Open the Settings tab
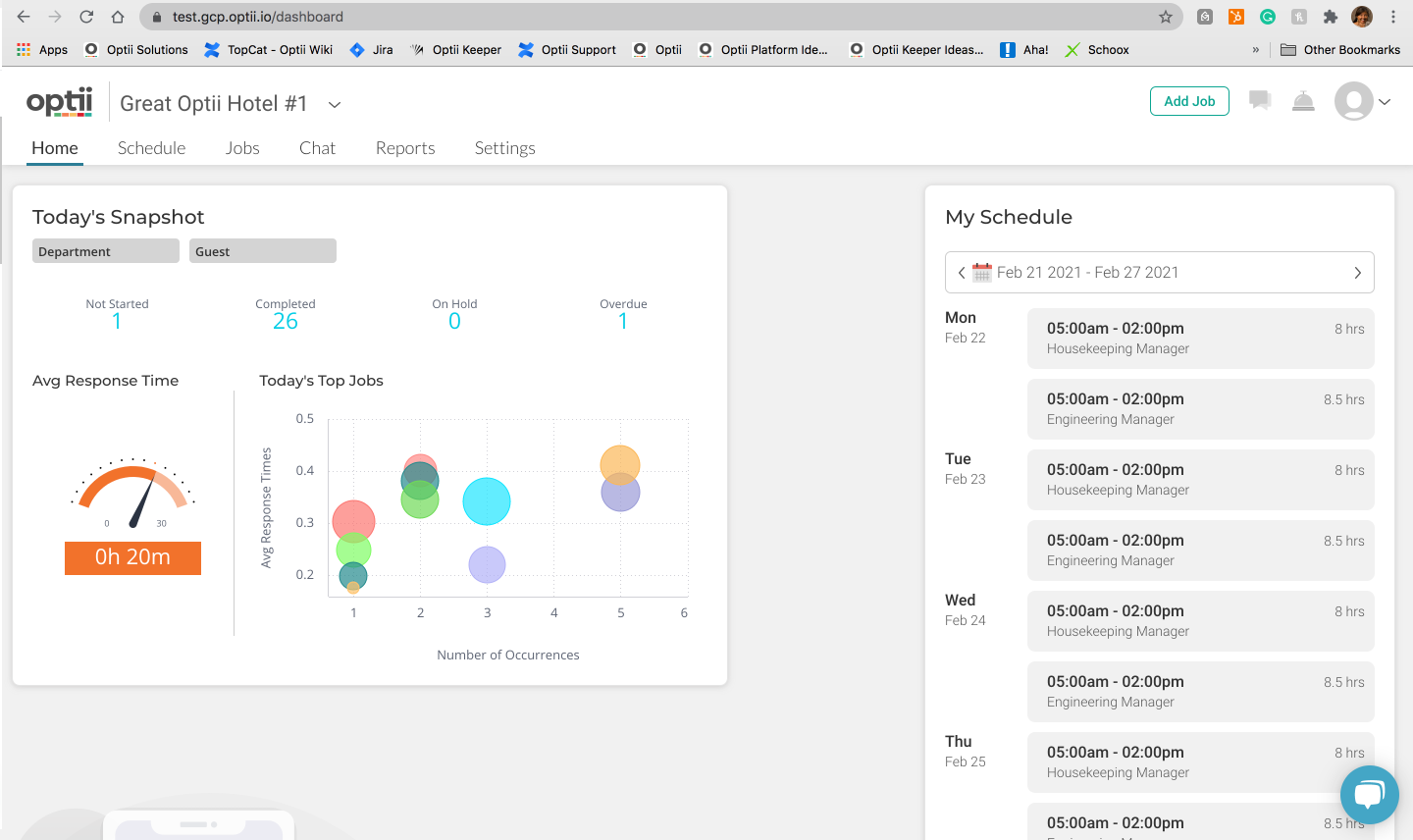Image resolution: width=1413 pixels, height=840 pixels. [505, 148]
